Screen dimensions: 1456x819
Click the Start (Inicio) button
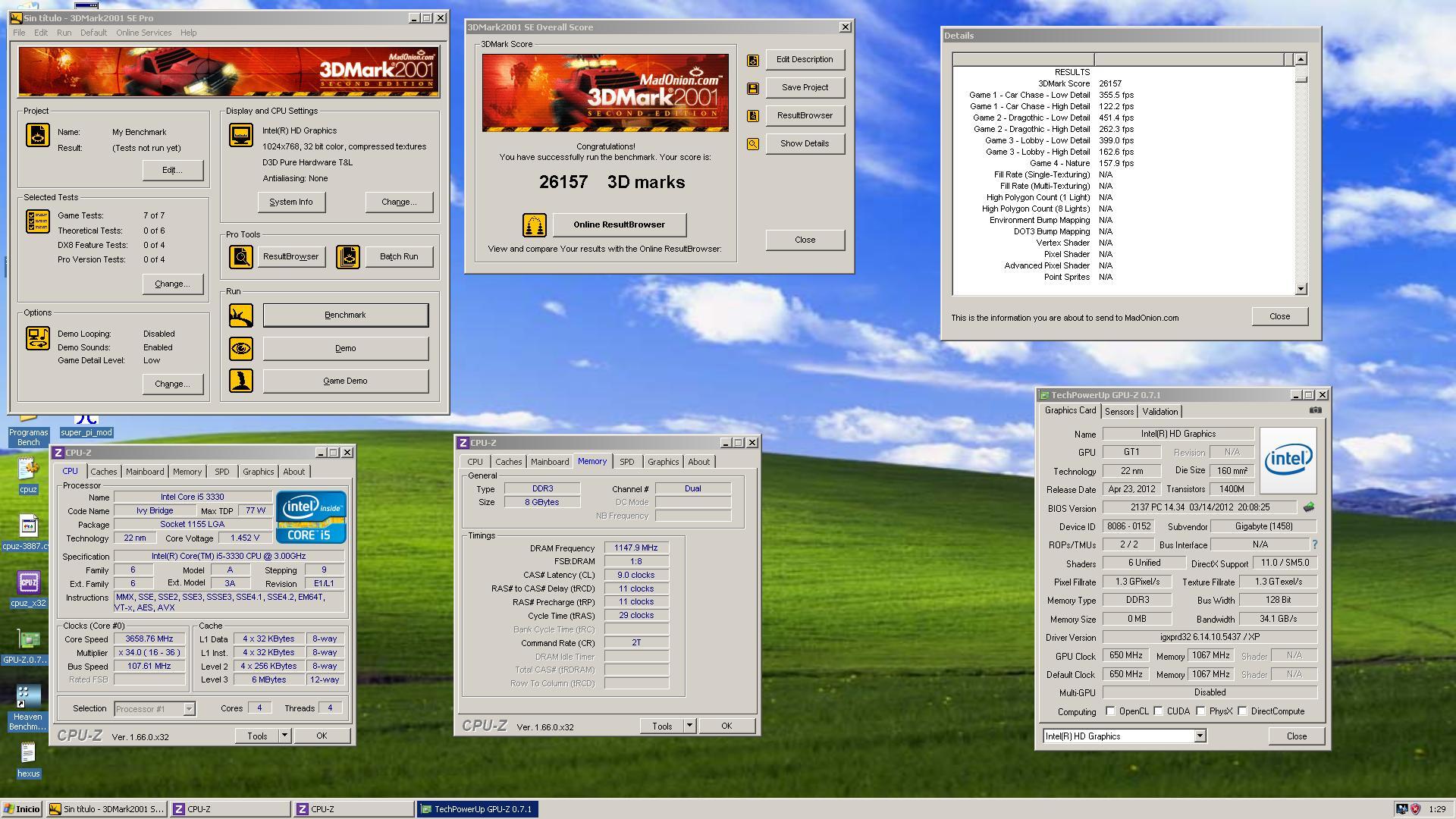[x=22, y=809]
